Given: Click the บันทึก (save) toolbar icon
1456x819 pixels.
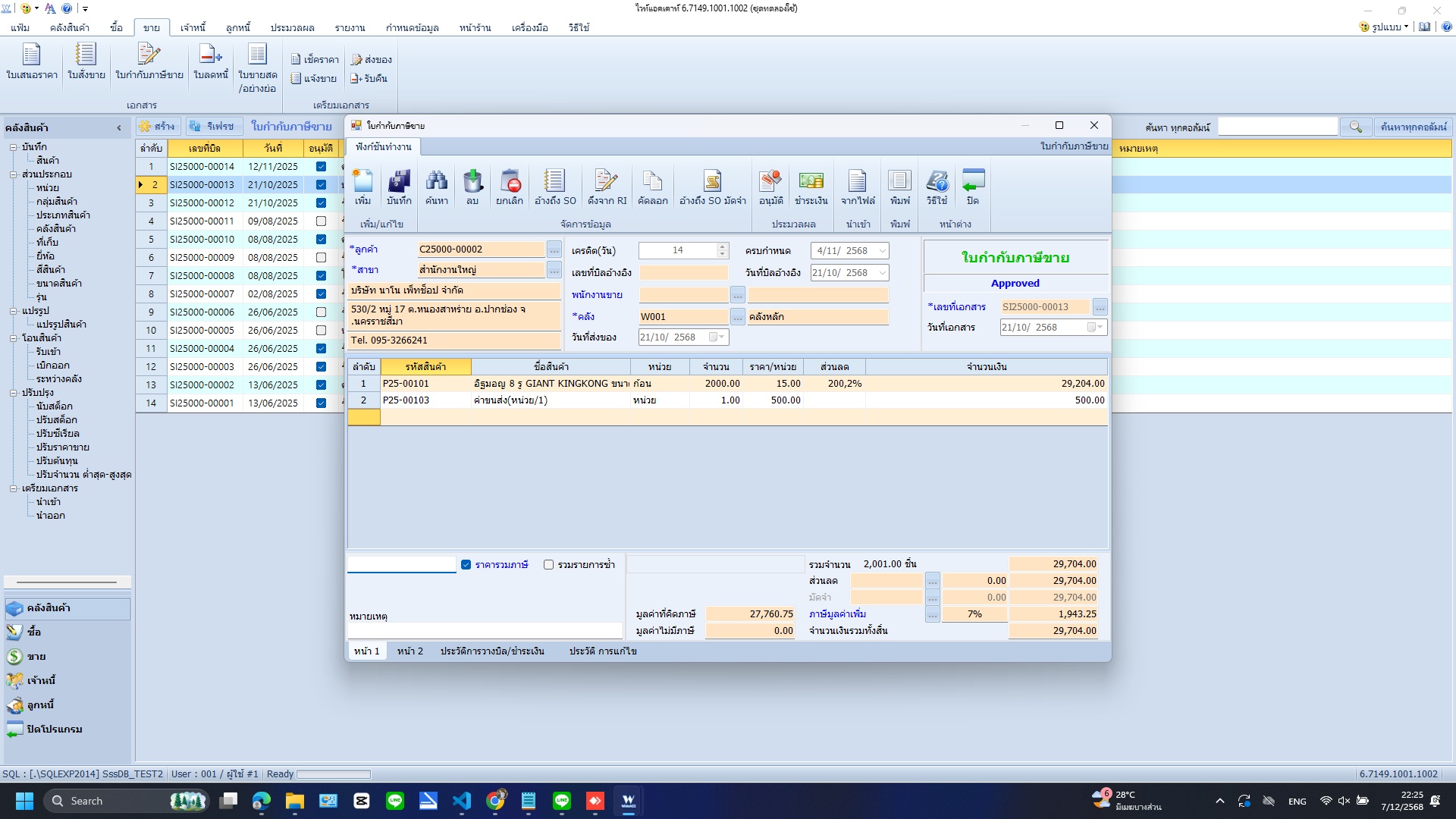Looking at the screenshot, I should pos(399,187).
